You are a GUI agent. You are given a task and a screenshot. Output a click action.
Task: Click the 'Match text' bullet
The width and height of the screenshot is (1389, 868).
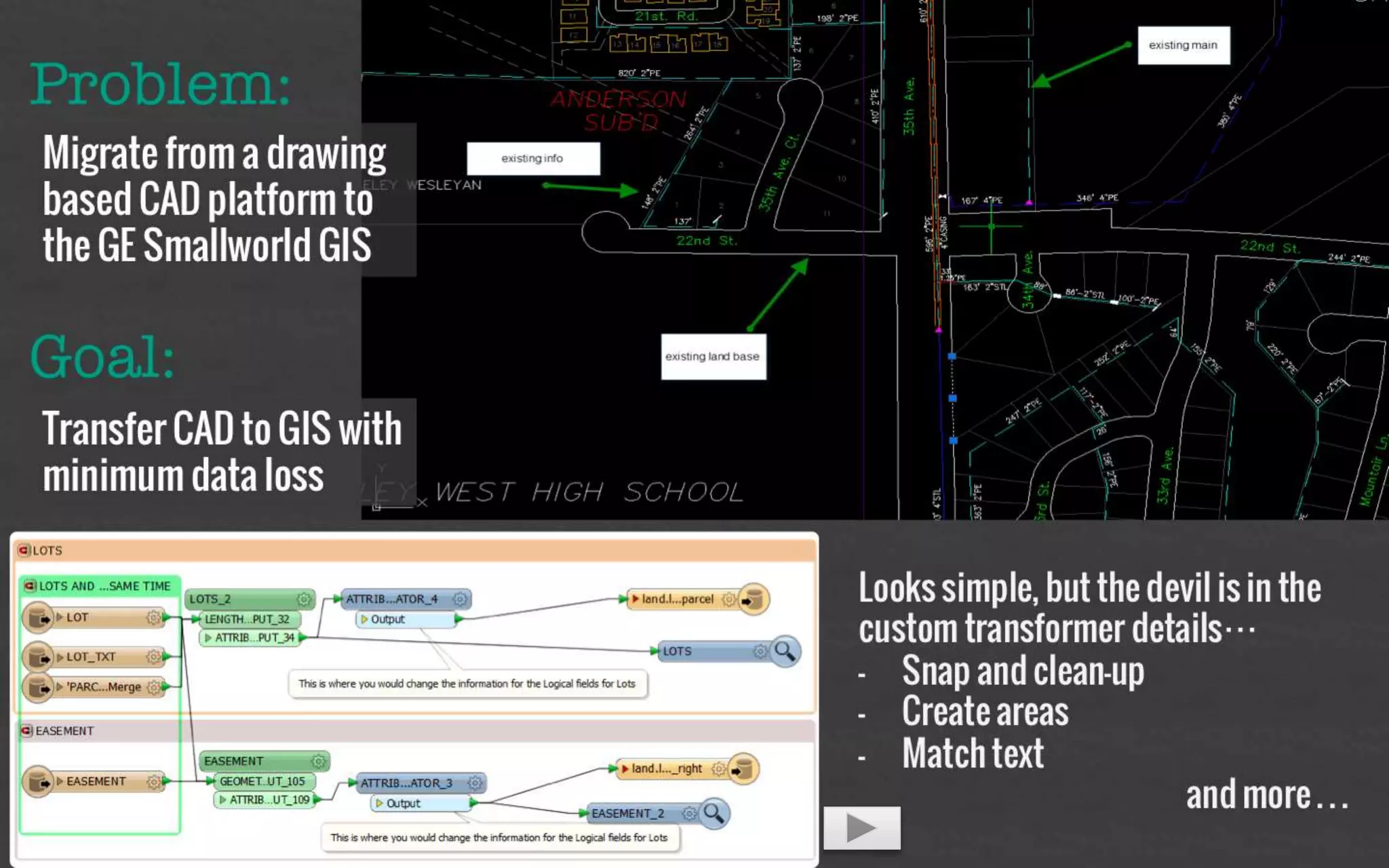click(973, 753)
